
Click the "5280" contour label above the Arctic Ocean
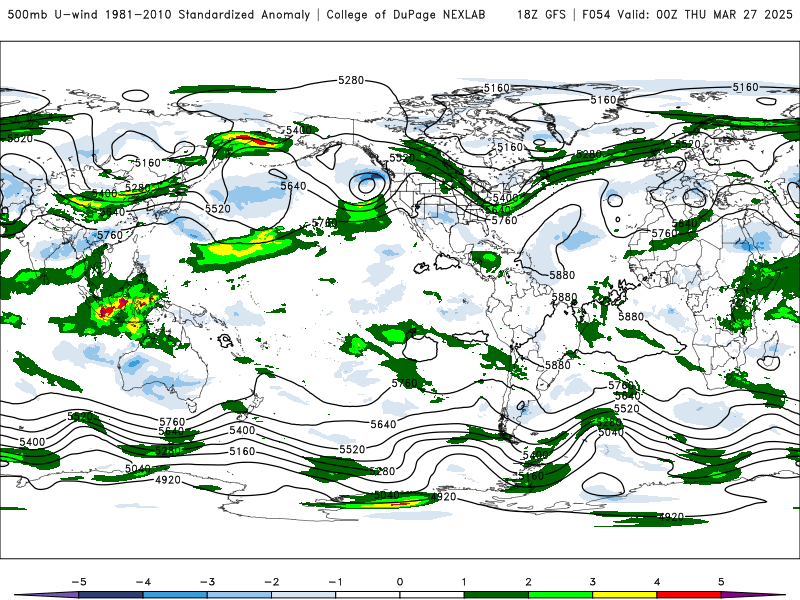351,80
